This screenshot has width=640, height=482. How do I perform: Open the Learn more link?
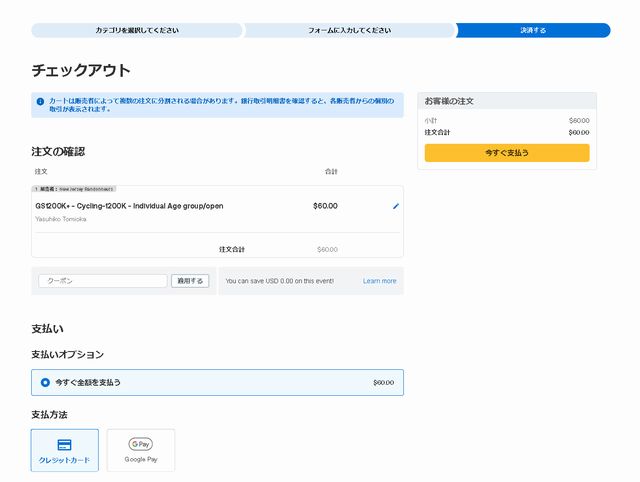(379, 281)
